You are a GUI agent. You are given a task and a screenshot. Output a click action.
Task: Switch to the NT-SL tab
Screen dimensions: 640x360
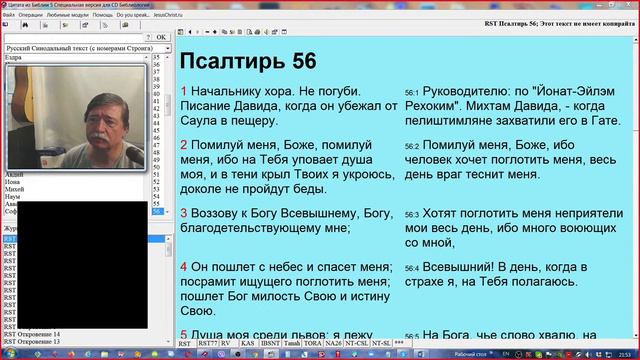point(381,344)
